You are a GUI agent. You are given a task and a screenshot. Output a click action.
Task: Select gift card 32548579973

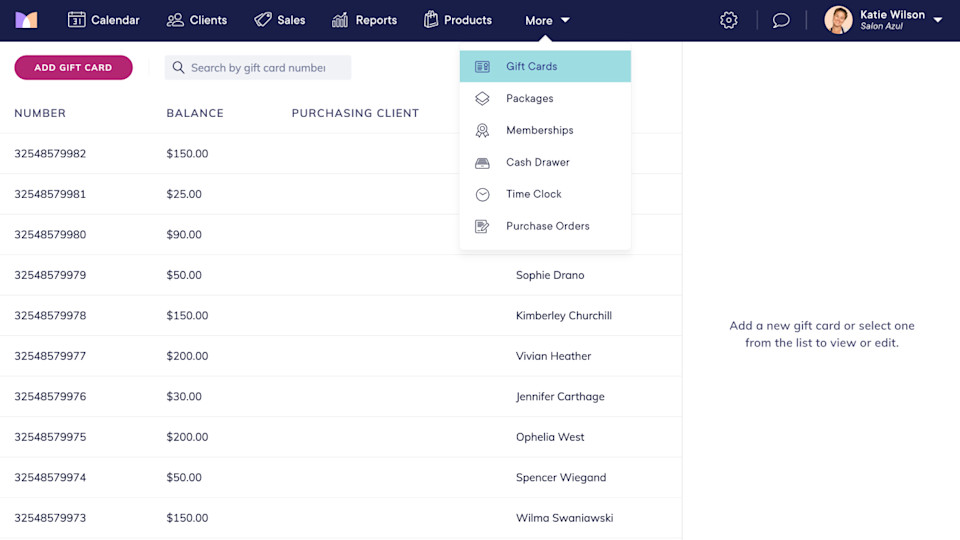click(x=50, y=517)
